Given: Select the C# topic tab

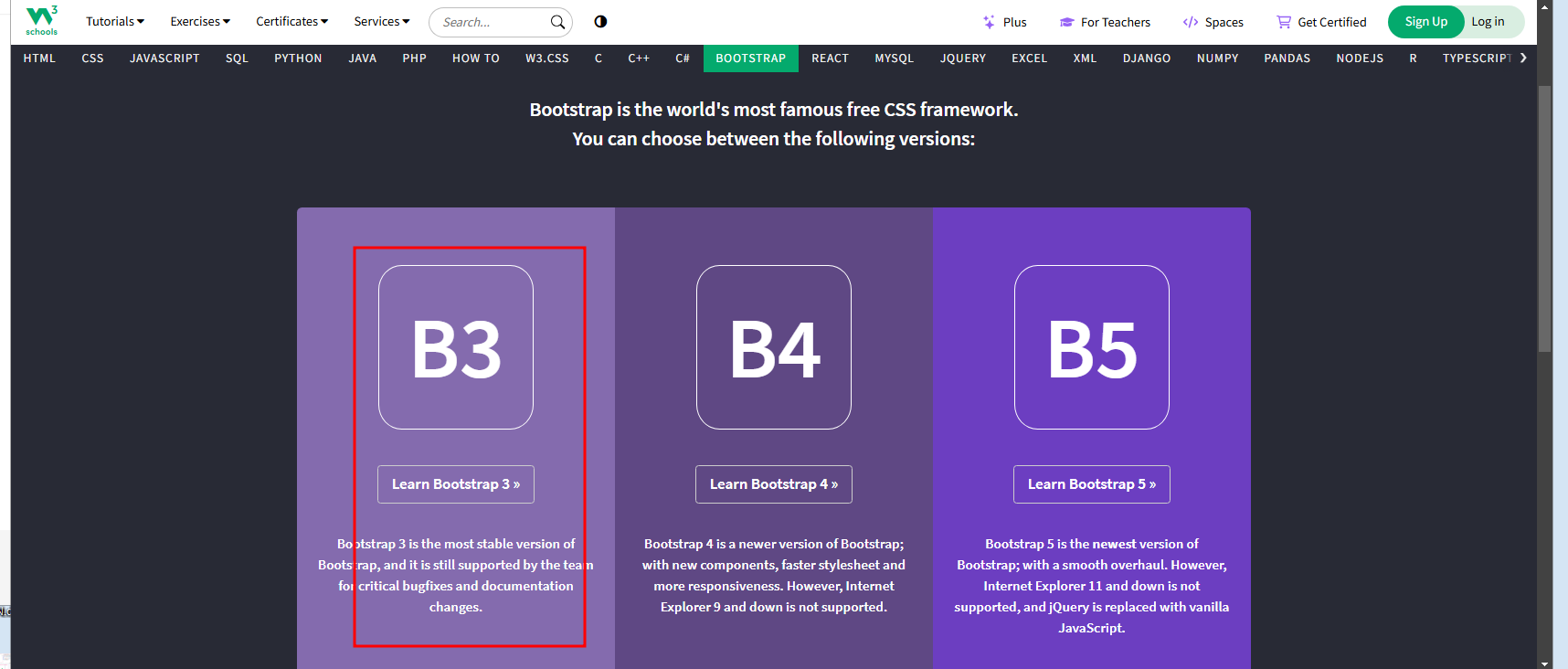Looking at the screenshot, I should tap(683, 58).
